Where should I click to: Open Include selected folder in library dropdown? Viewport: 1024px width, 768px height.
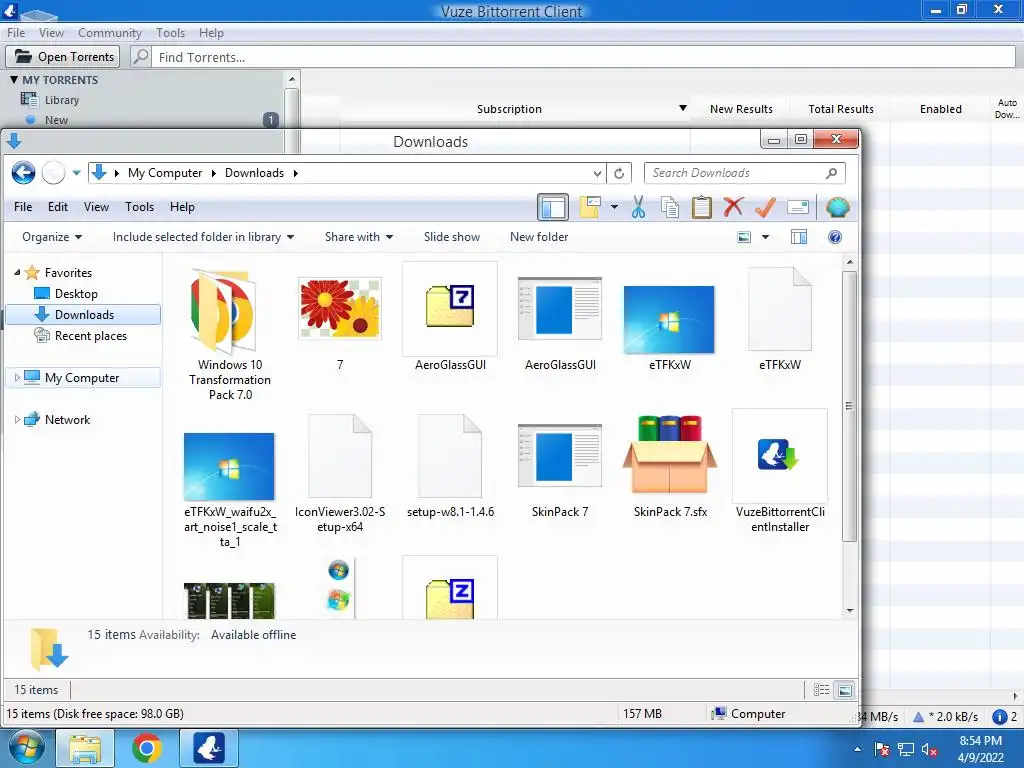click(x=203, y=237)
